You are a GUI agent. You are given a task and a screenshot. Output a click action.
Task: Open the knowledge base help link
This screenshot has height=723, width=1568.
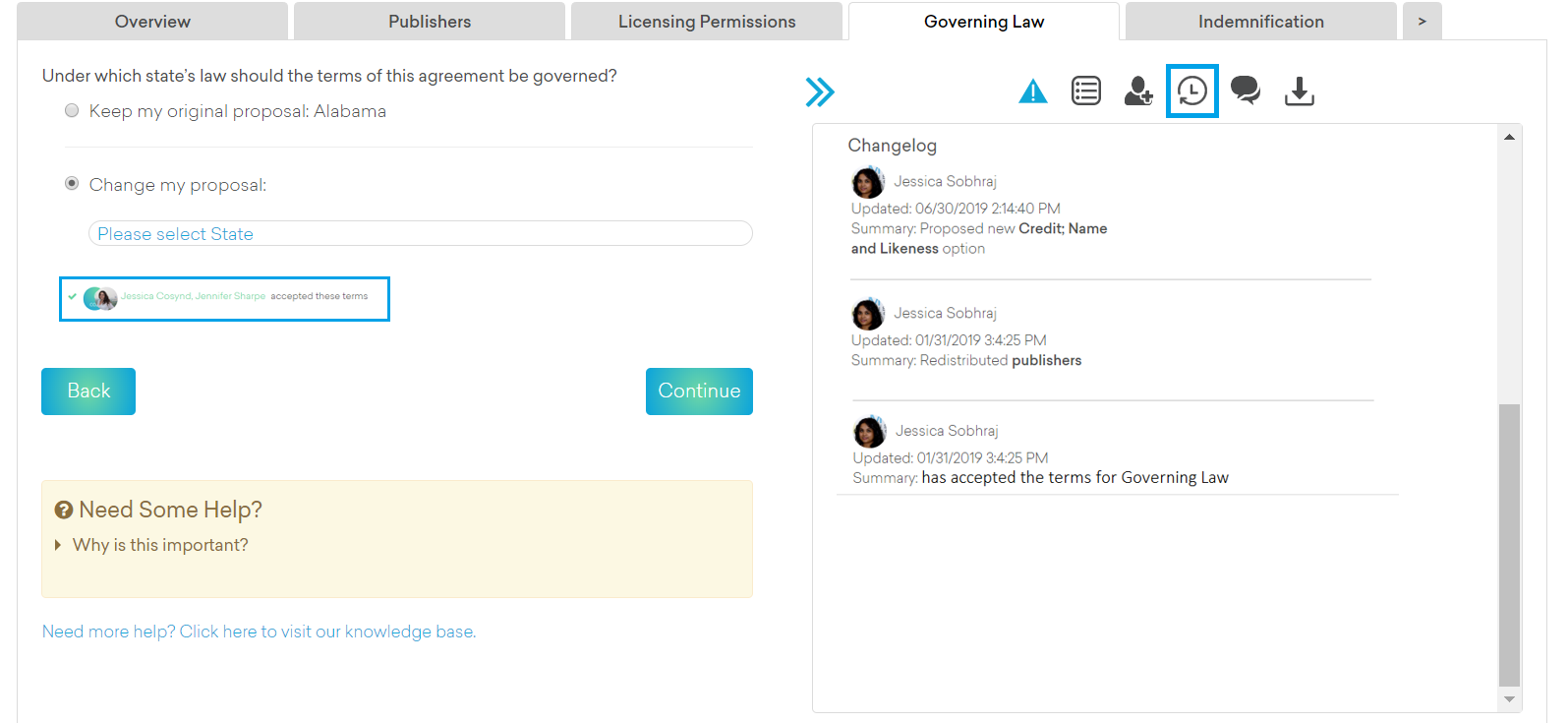[259, 632]
